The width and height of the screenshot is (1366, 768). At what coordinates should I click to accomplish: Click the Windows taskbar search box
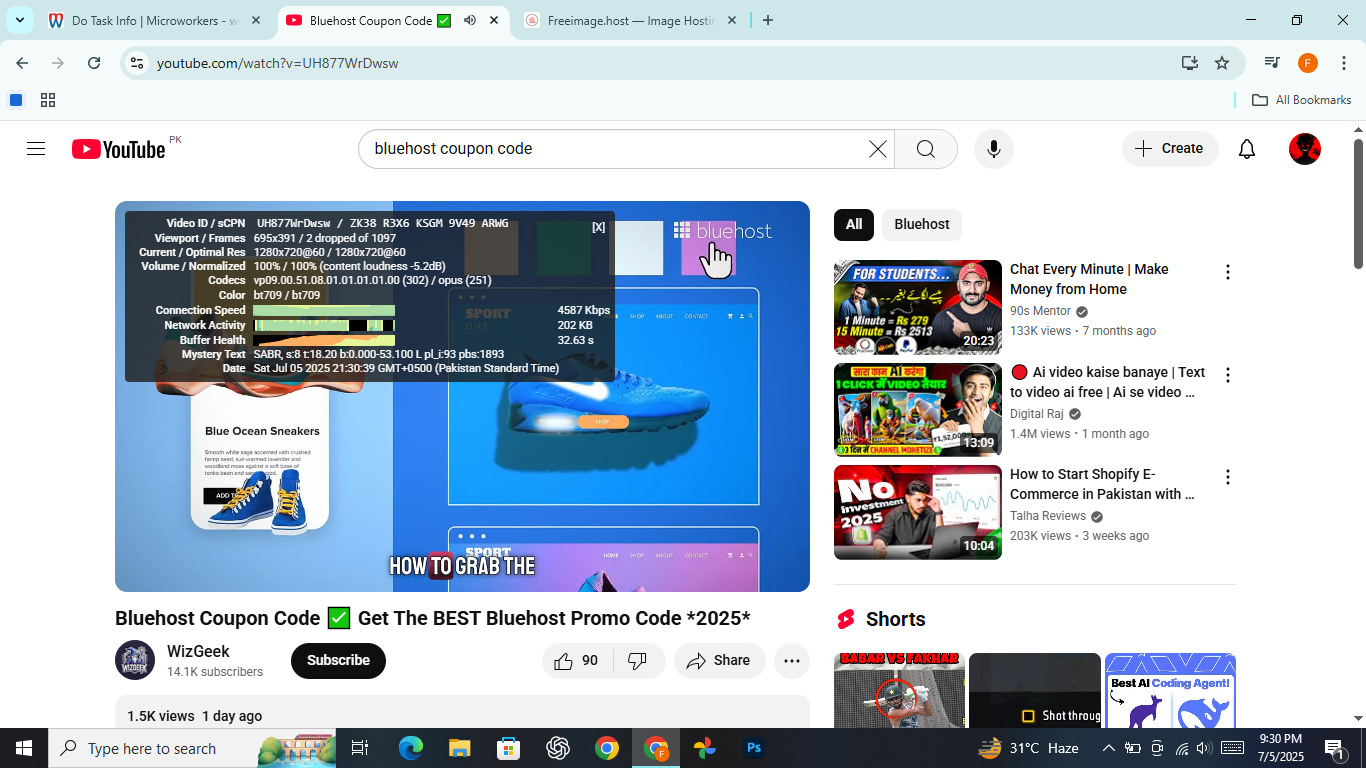193,748
